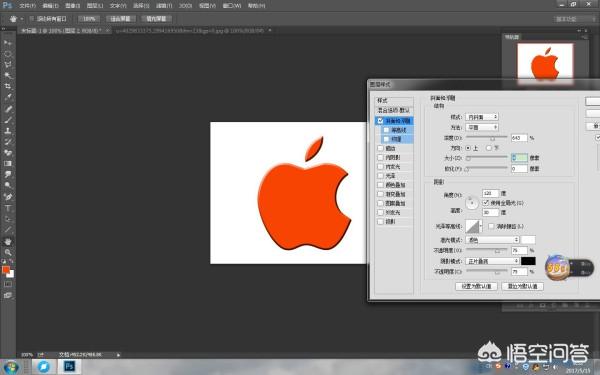Open the File (文件) menu
600x375 pixels.
click(x=27, y=6)
